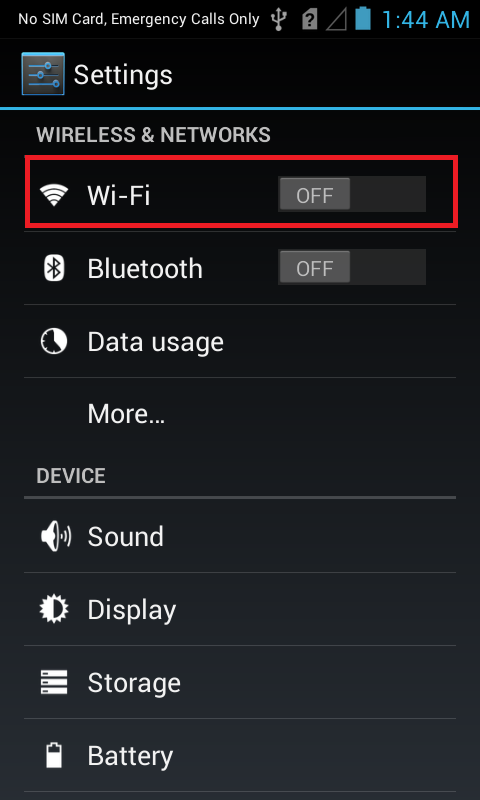Screen dimensions: 480x800
Task: Tap the Battery icon in settings list
Action: coord(54,755)
